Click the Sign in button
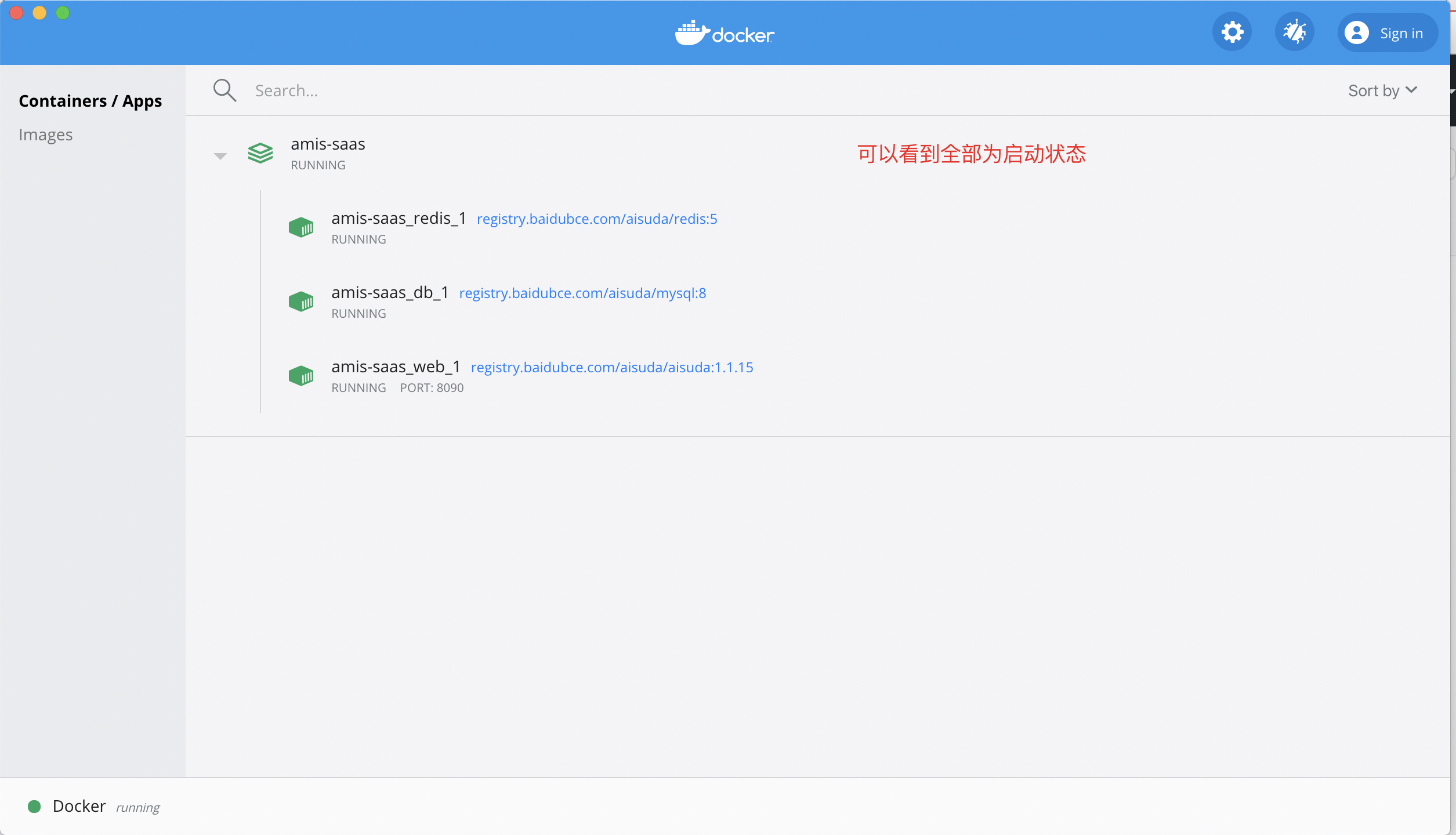1456x835 pixels. click(1387, 33)
